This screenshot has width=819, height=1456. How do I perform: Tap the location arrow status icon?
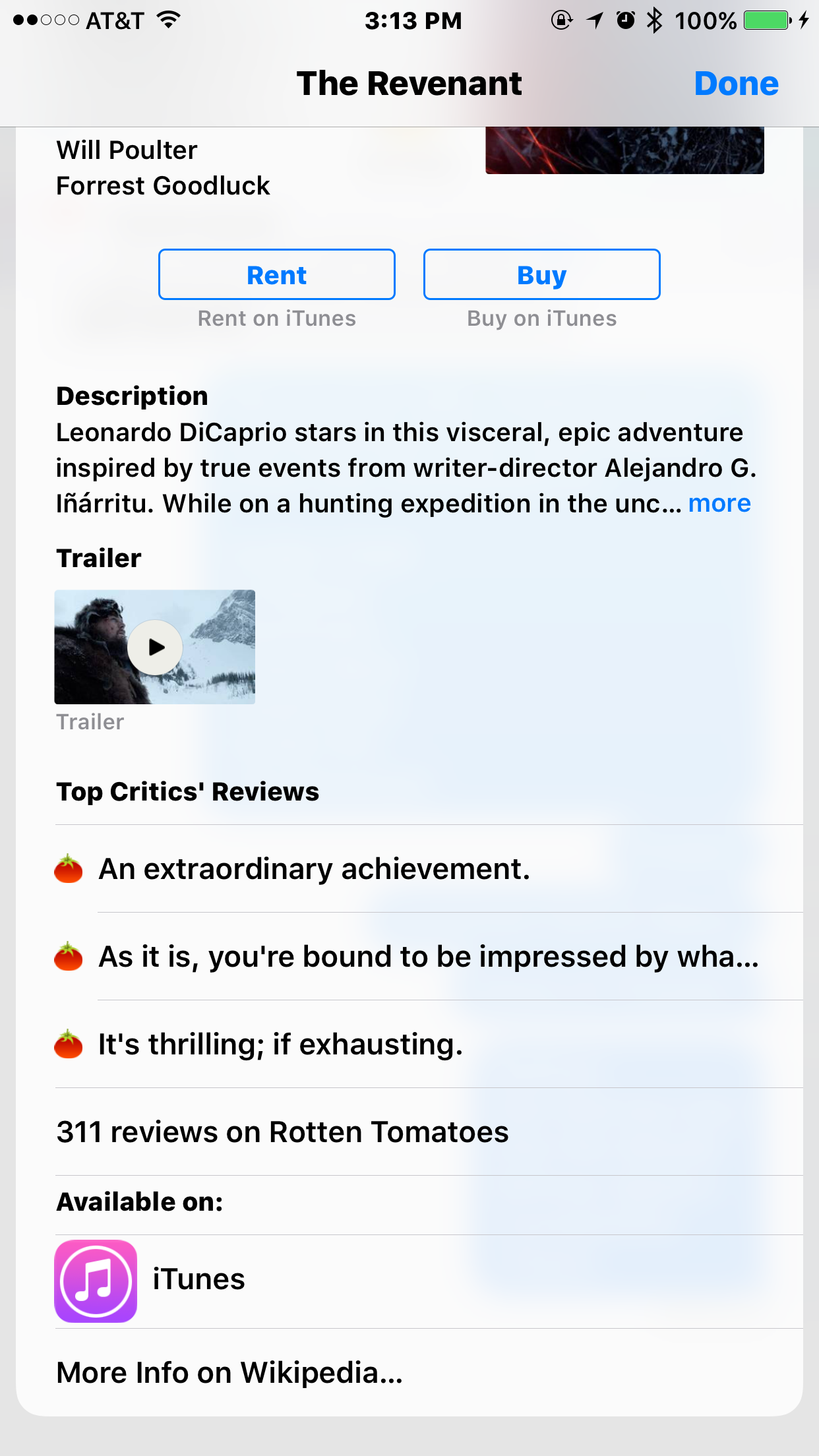595,20
